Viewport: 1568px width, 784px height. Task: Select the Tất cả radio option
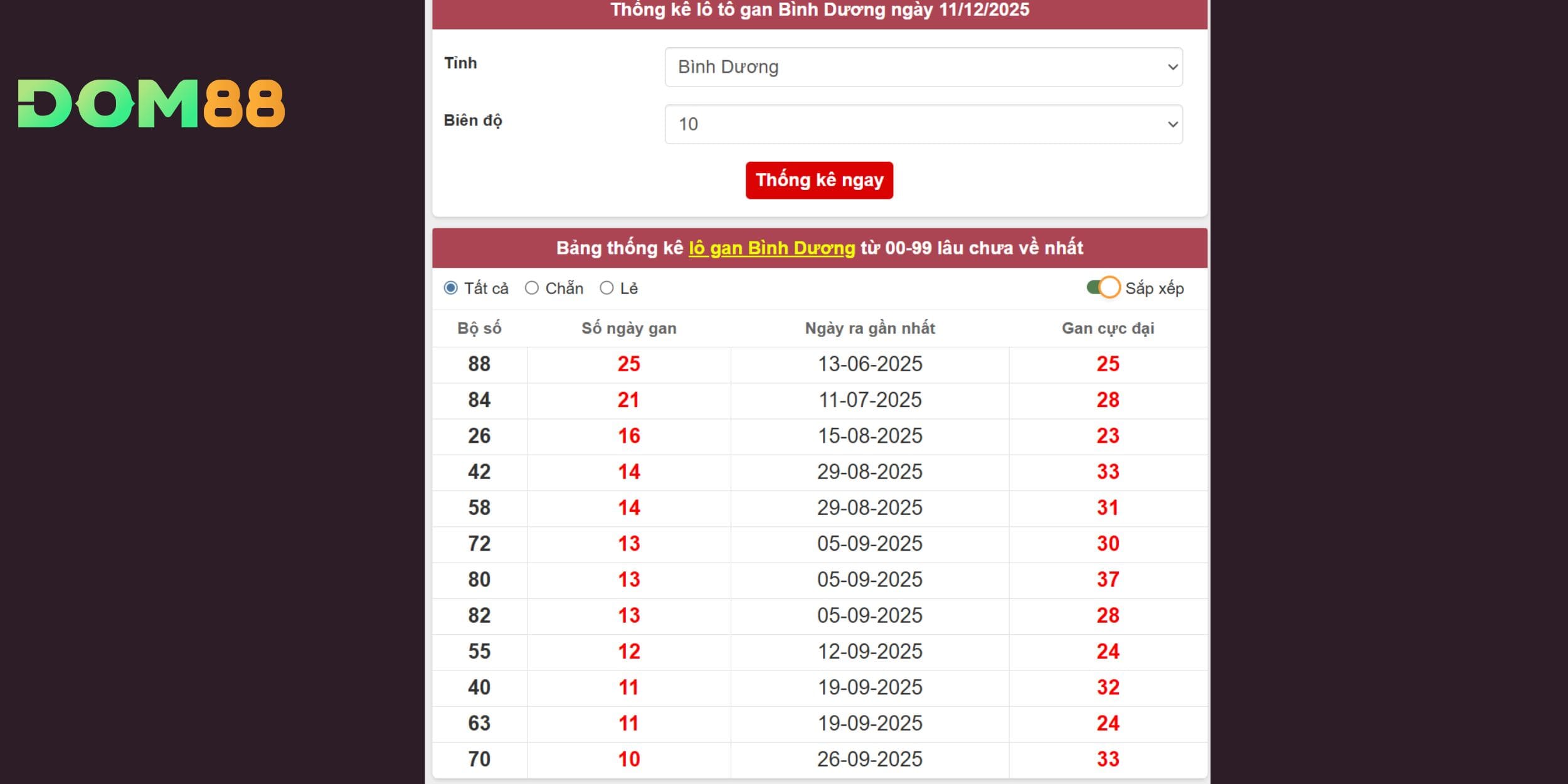click(450, 288)
